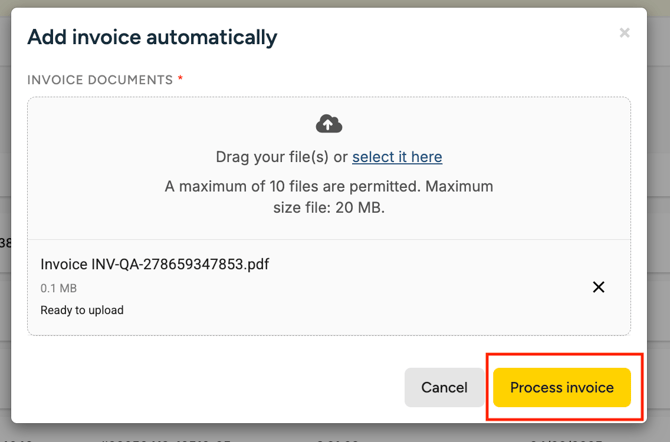The height and width of the screenshot is (442, 670).
Task: Click the 'Add invoice automatically' dialog title
Action: [152, 37]
